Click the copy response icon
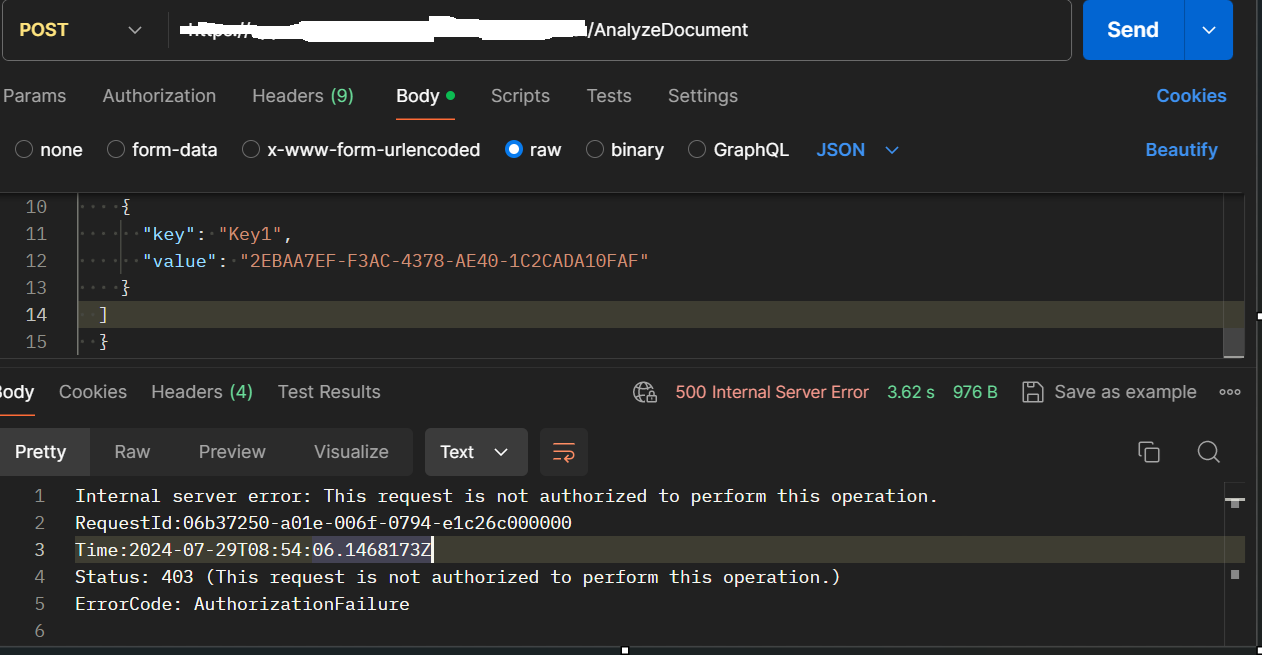Screen dimensions: 1262x655 click(1149, 452)
